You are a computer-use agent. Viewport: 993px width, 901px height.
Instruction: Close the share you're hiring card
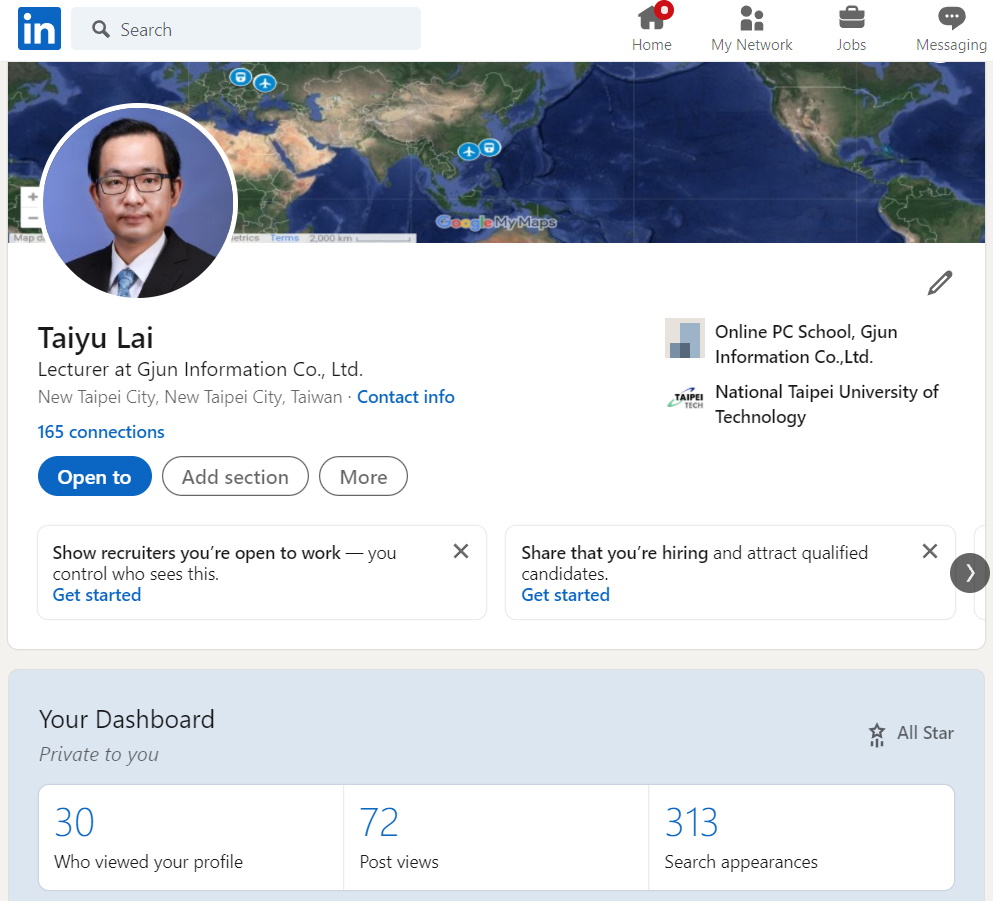click(929, 551)
